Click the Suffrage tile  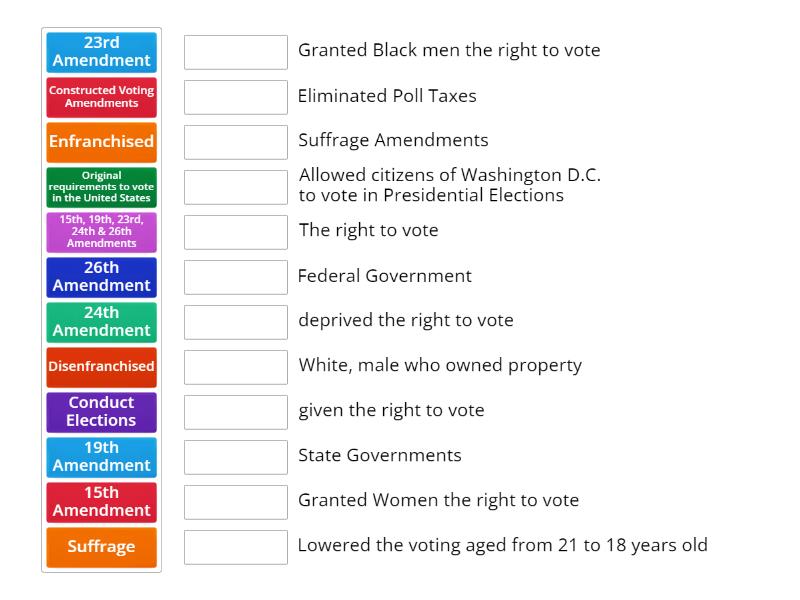(101, 547)
